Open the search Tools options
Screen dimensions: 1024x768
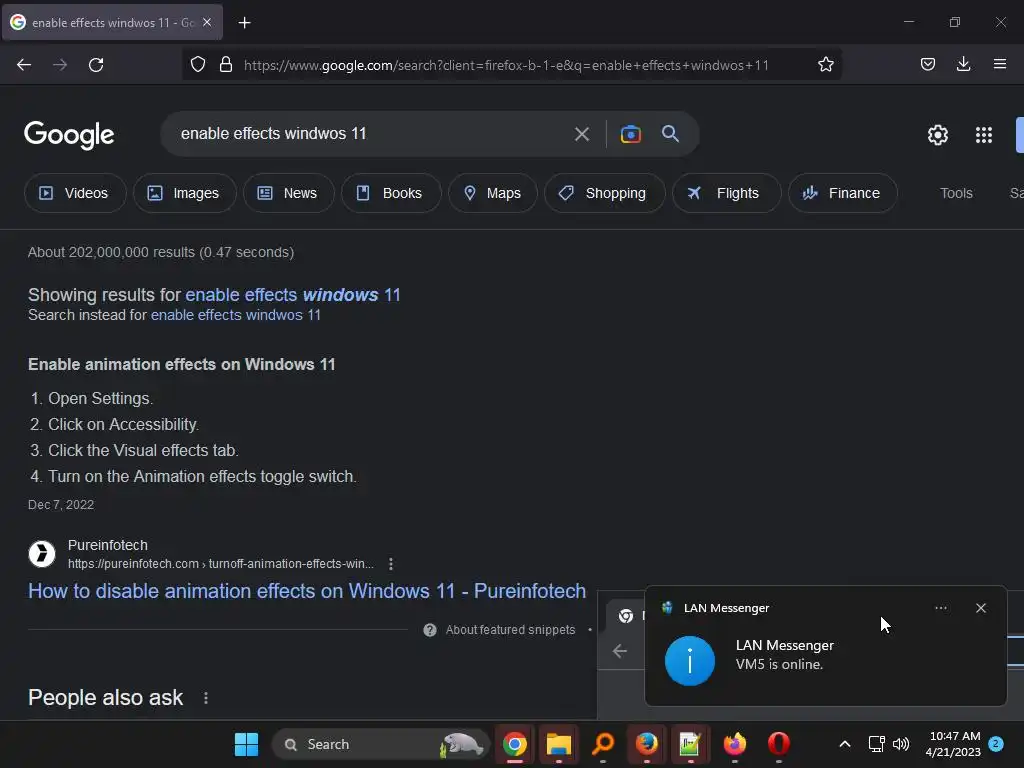(956, 193)
